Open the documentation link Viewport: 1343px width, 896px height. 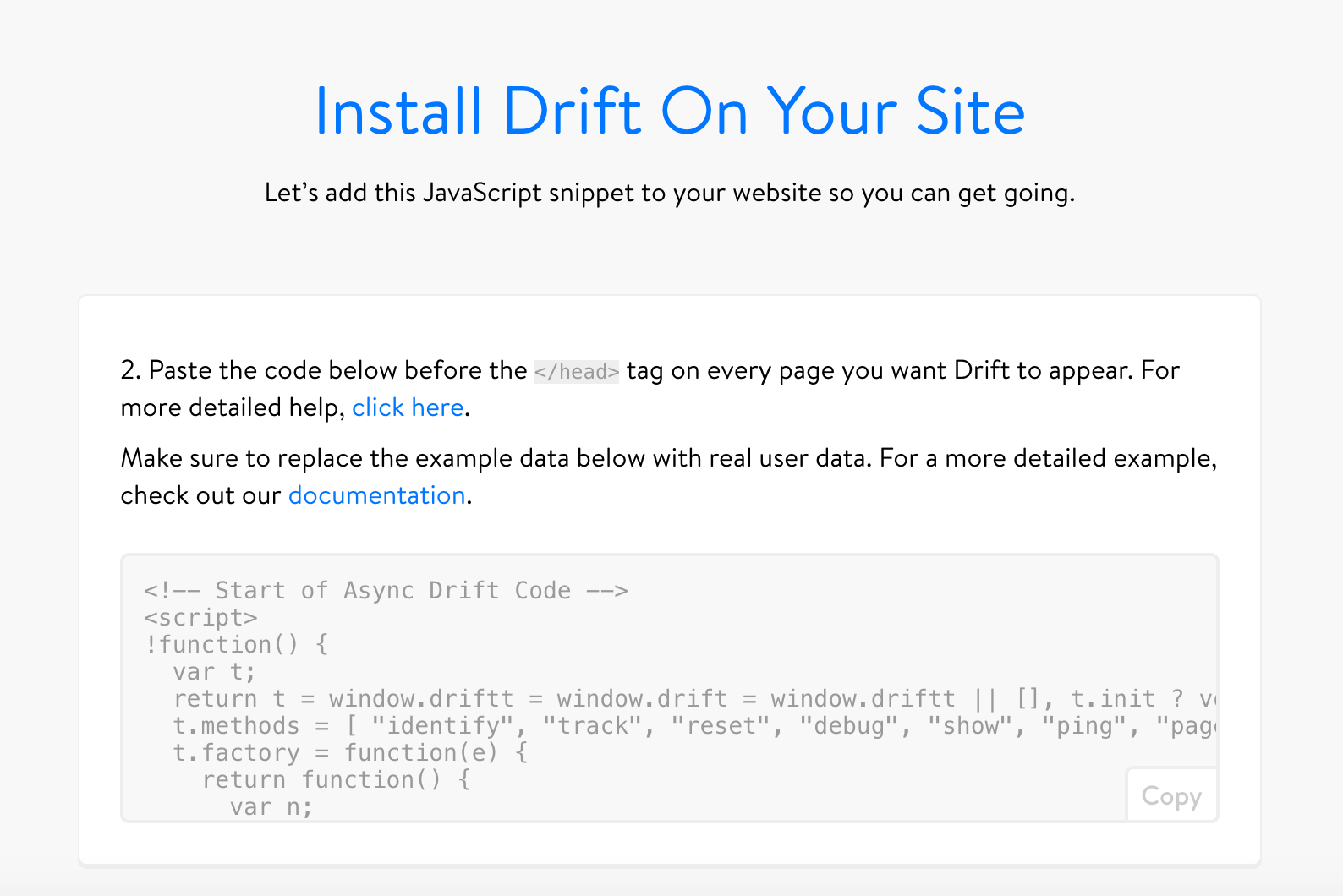[x=376, y=495]
